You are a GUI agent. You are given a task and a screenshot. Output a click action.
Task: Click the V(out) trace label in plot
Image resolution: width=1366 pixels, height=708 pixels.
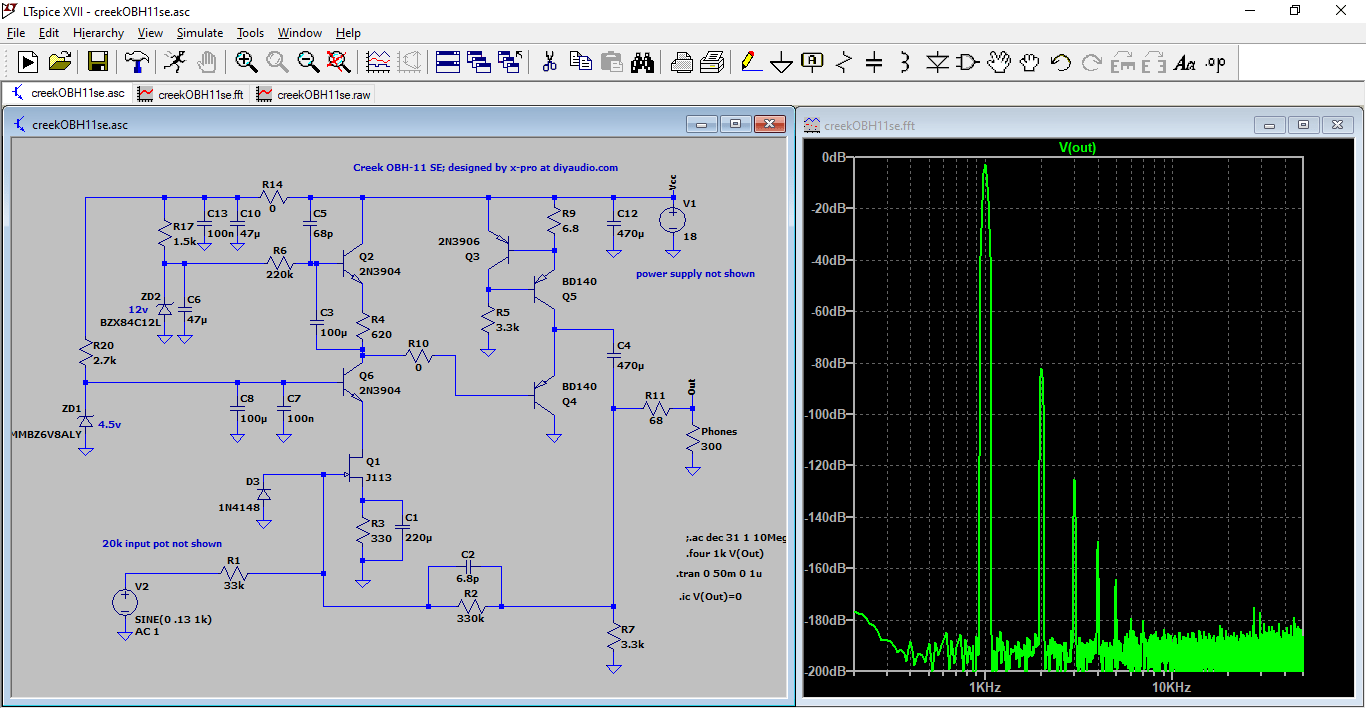point(1077,147)
